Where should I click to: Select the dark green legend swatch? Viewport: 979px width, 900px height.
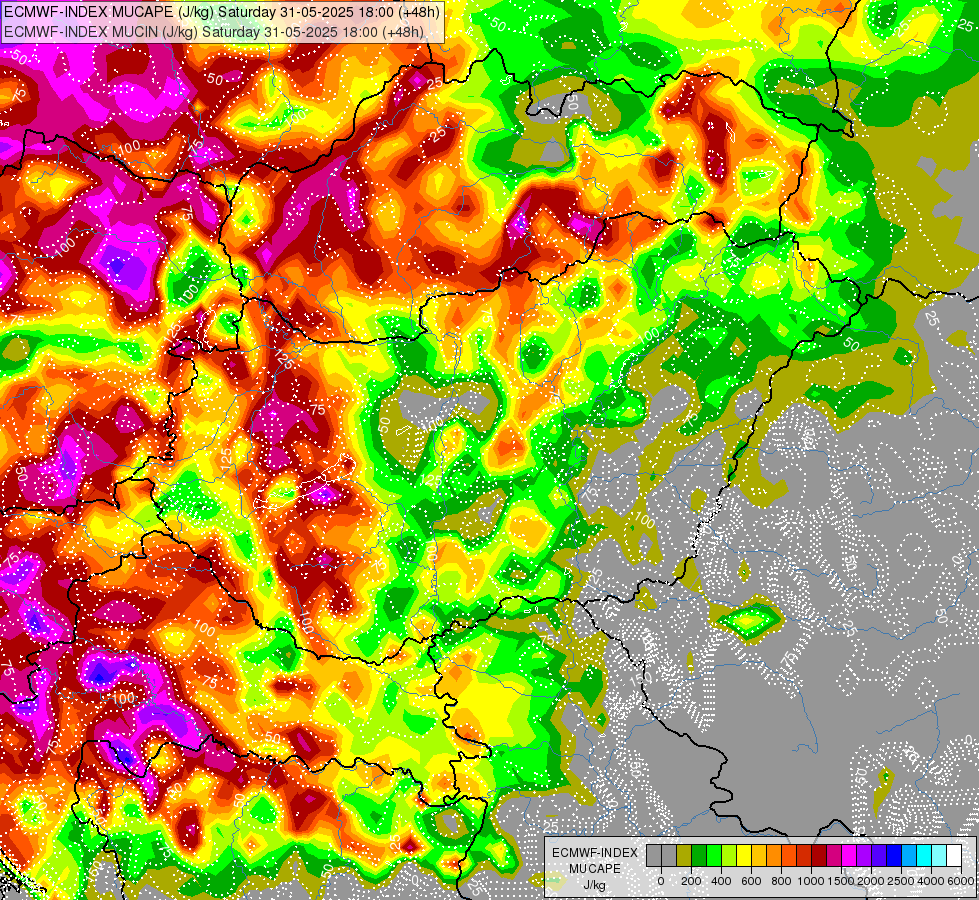pyautogui.click(x=699, y=855)
